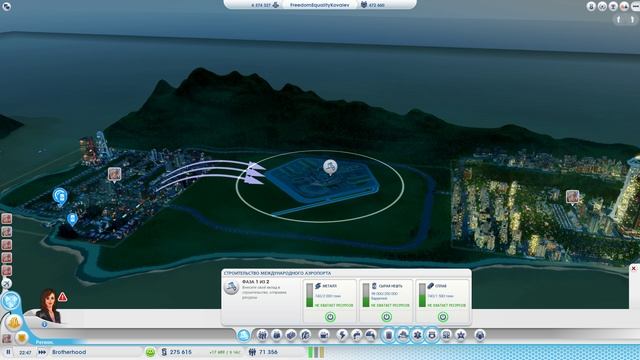
Task: Click the region funds 8 374 327 at top
Action: [x=261, y=5]
